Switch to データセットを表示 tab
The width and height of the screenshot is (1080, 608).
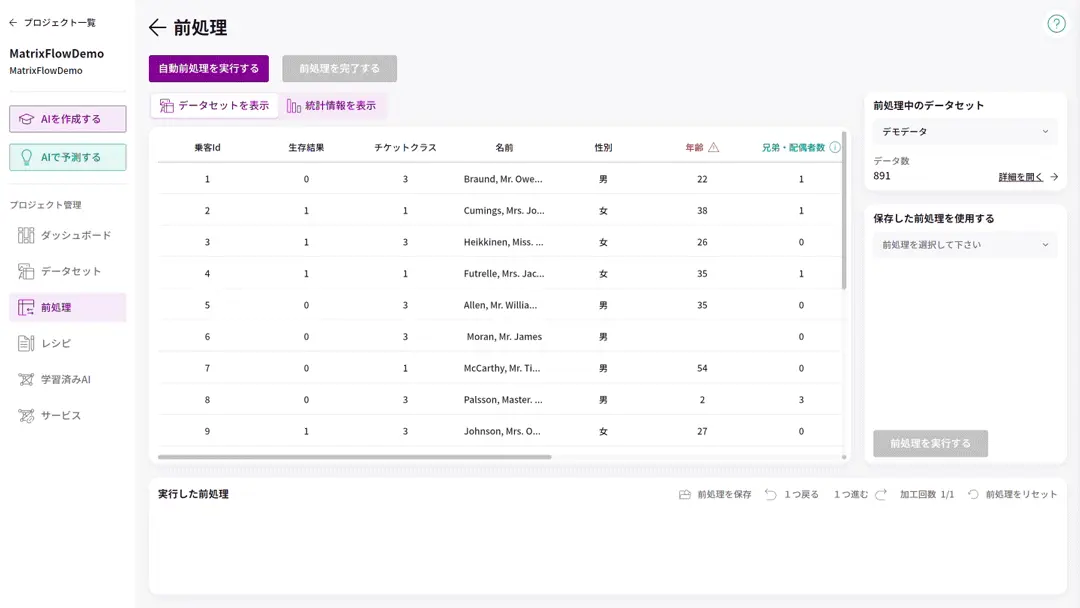214,105
